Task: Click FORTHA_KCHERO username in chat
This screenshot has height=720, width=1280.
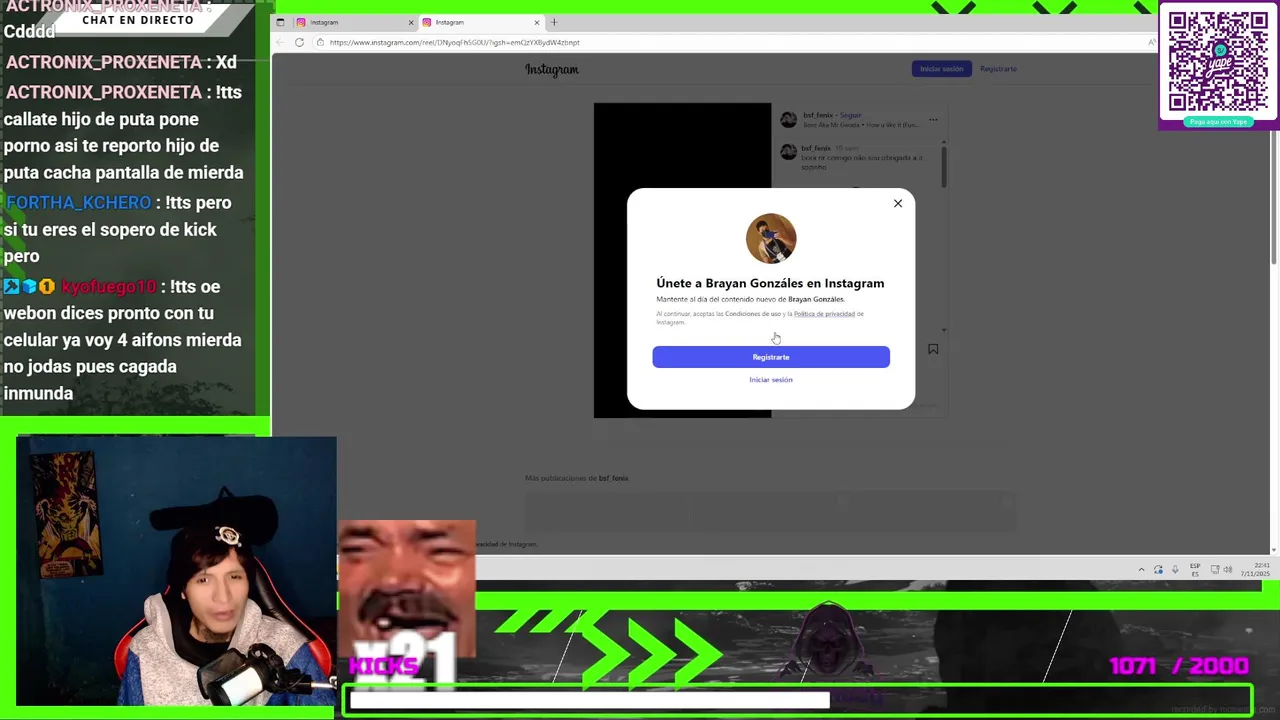Action: click(x=79, y=203)
